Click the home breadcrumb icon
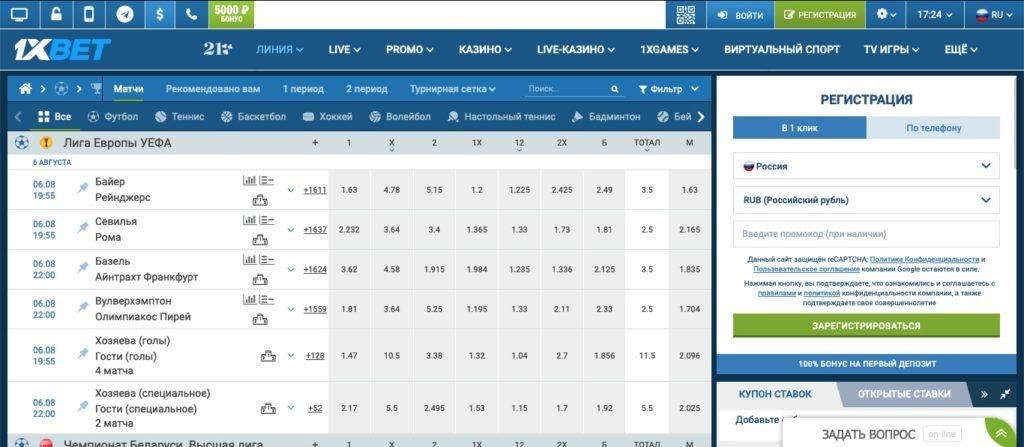The height and width of the screenshot is (447, 1024). (25, 89)
